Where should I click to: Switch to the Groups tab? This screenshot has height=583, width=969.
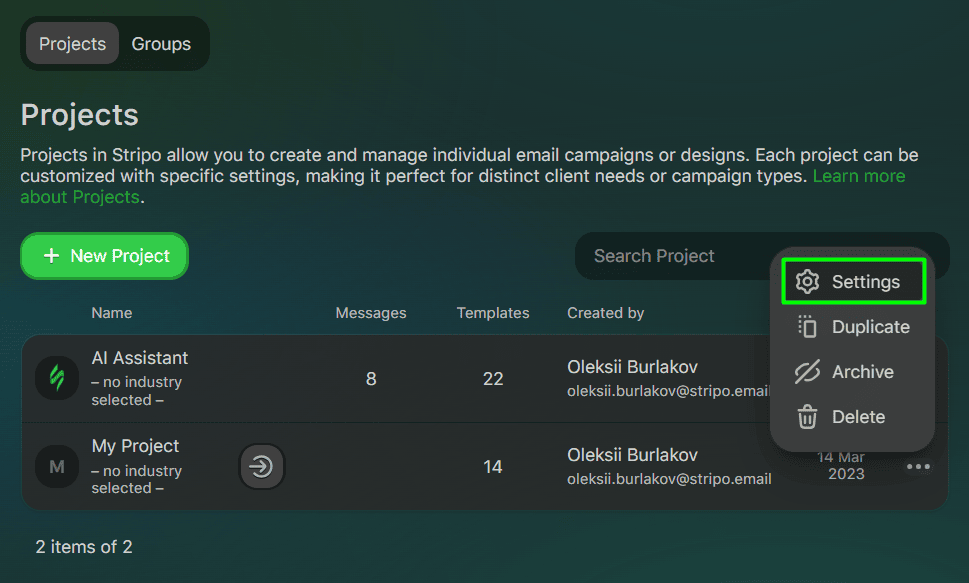point(161,43)
